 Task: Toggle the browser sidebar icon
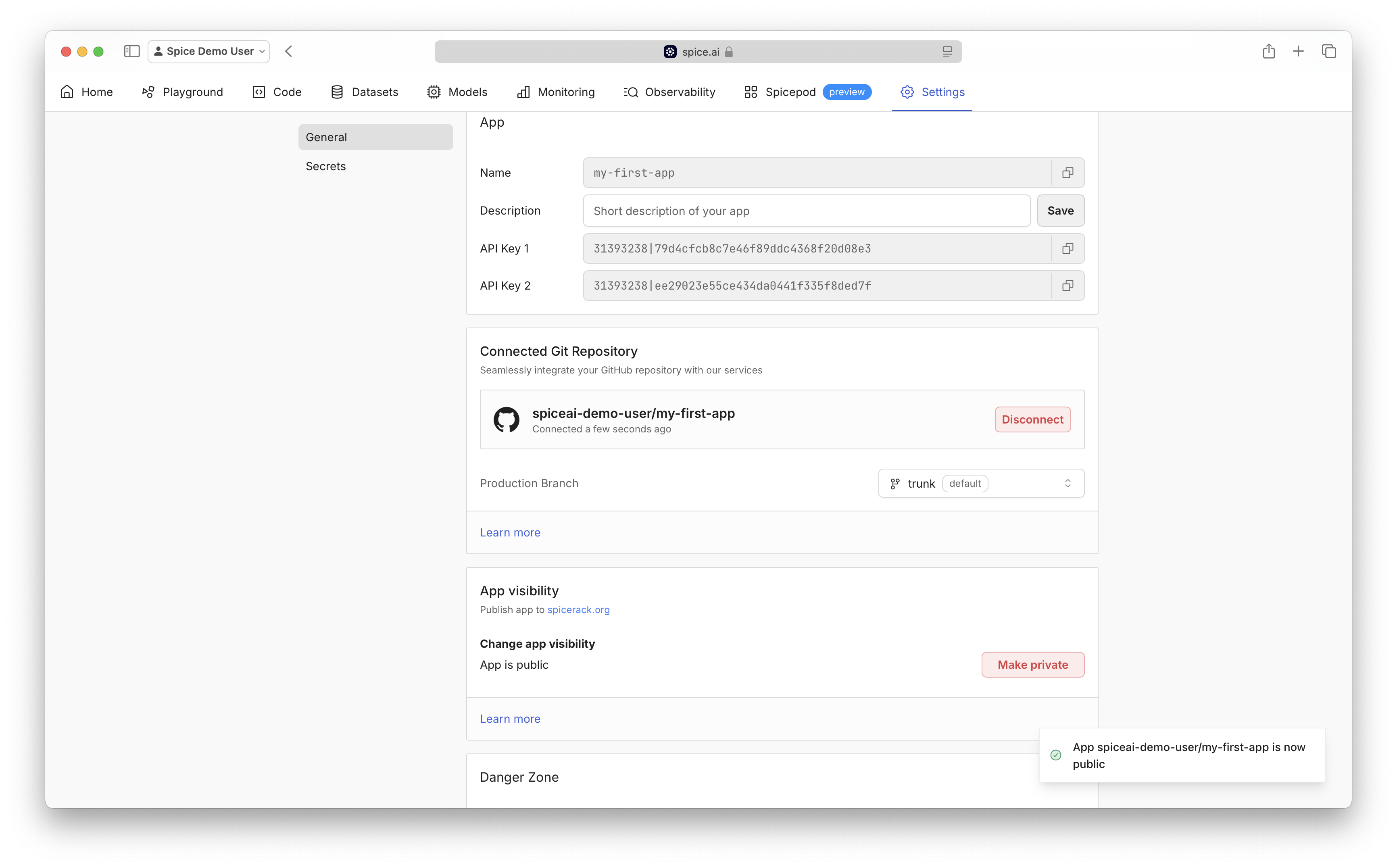(131, 51)
